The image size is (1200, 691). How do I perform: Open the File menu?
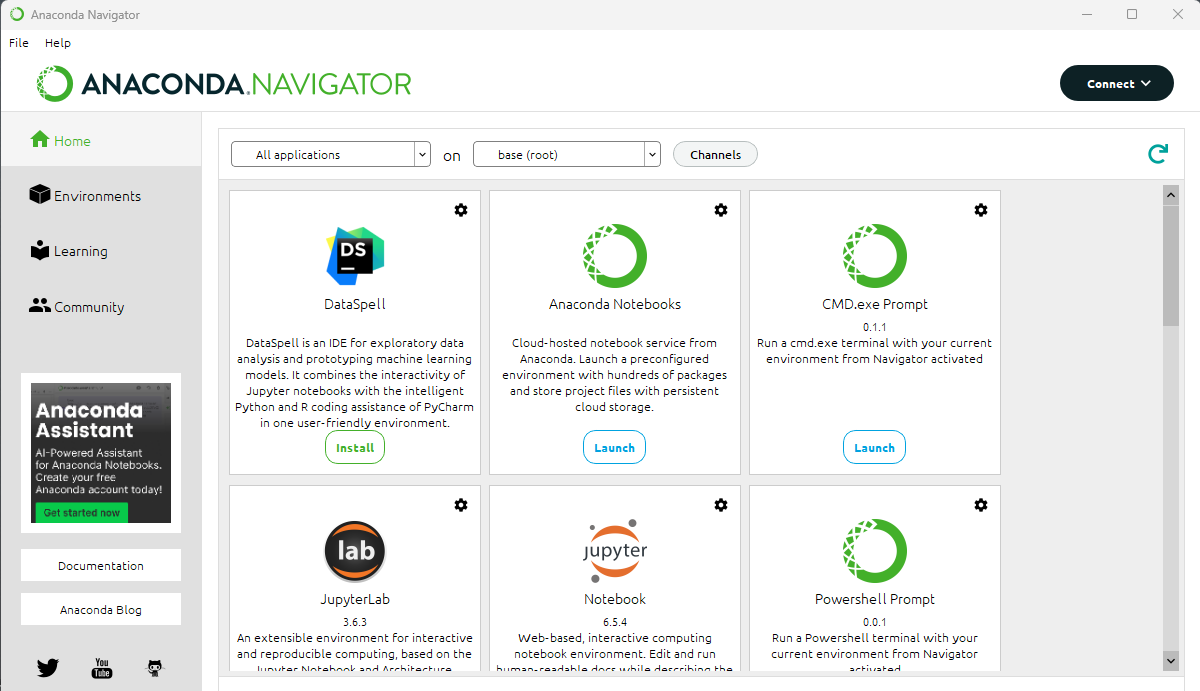pos(19,43)
